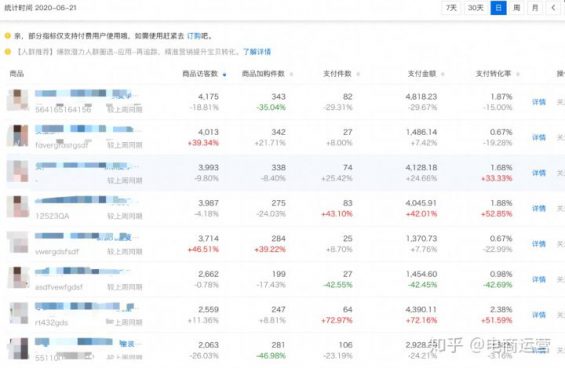Click the +46.51% visitor change value
The width and height of the screenshot is (565, 368).
[203, 249]
